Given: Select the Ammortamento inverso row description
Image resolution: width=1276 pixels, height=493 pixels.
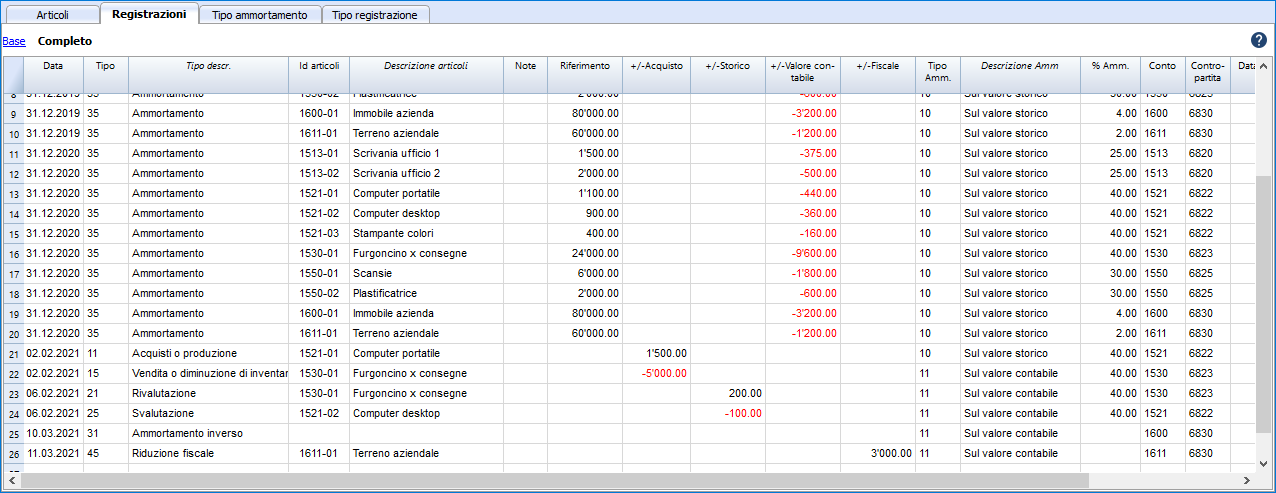Looking at the screenshot, I should click(208, 434).
